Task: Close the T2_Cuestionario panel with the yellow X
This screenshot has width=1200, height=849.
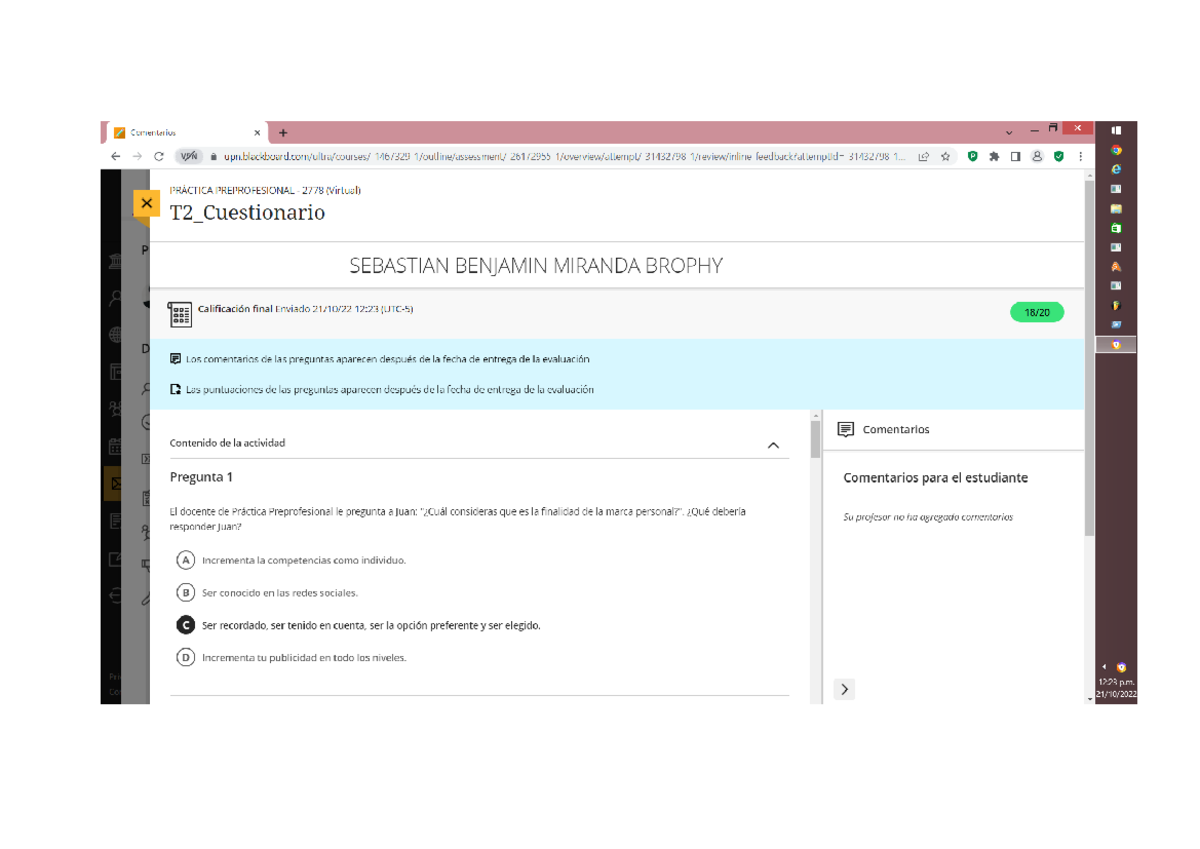Action: (x=146, y=204)
